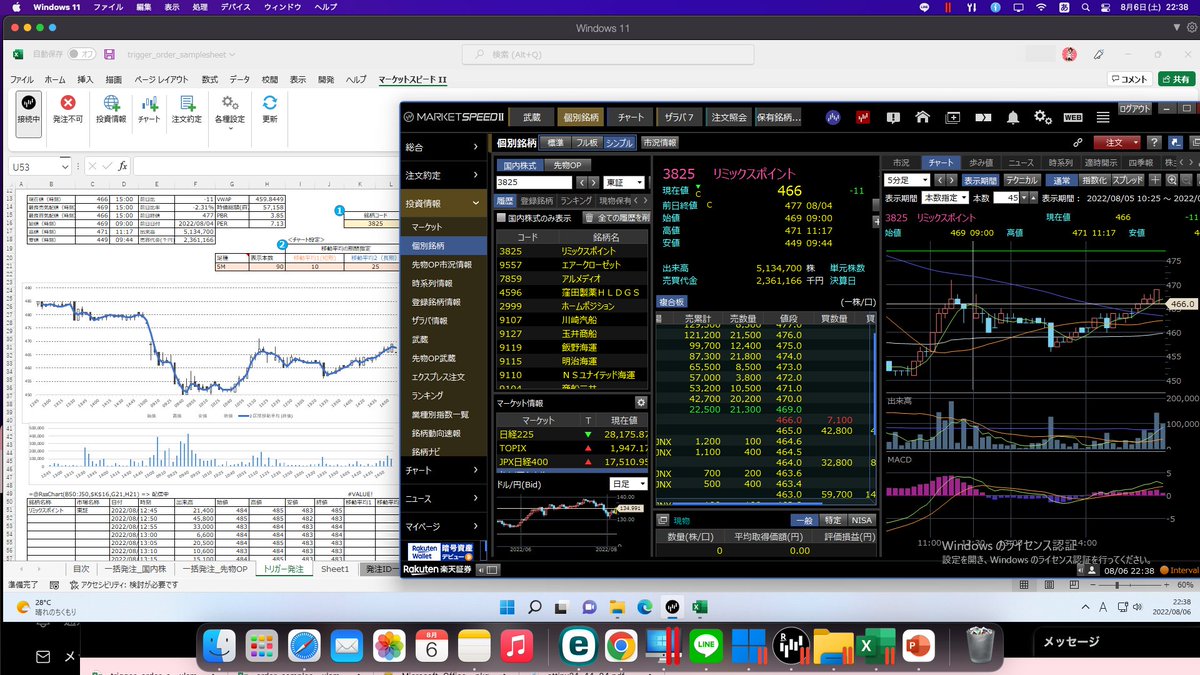Click the ログアウト button
Image resolution: width=1200 pixels, height=675 pixels.
(x=1135, y=108)
